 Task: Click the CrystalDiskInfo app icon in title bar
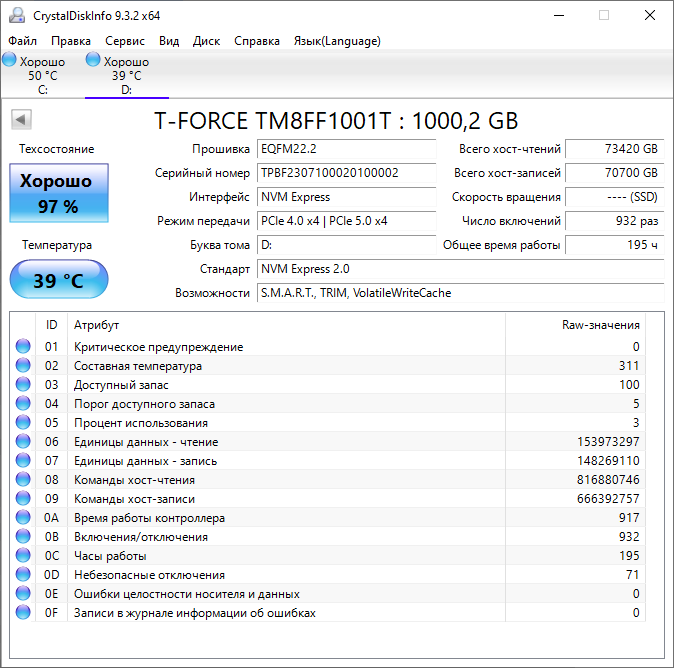(x=17, y=15)
